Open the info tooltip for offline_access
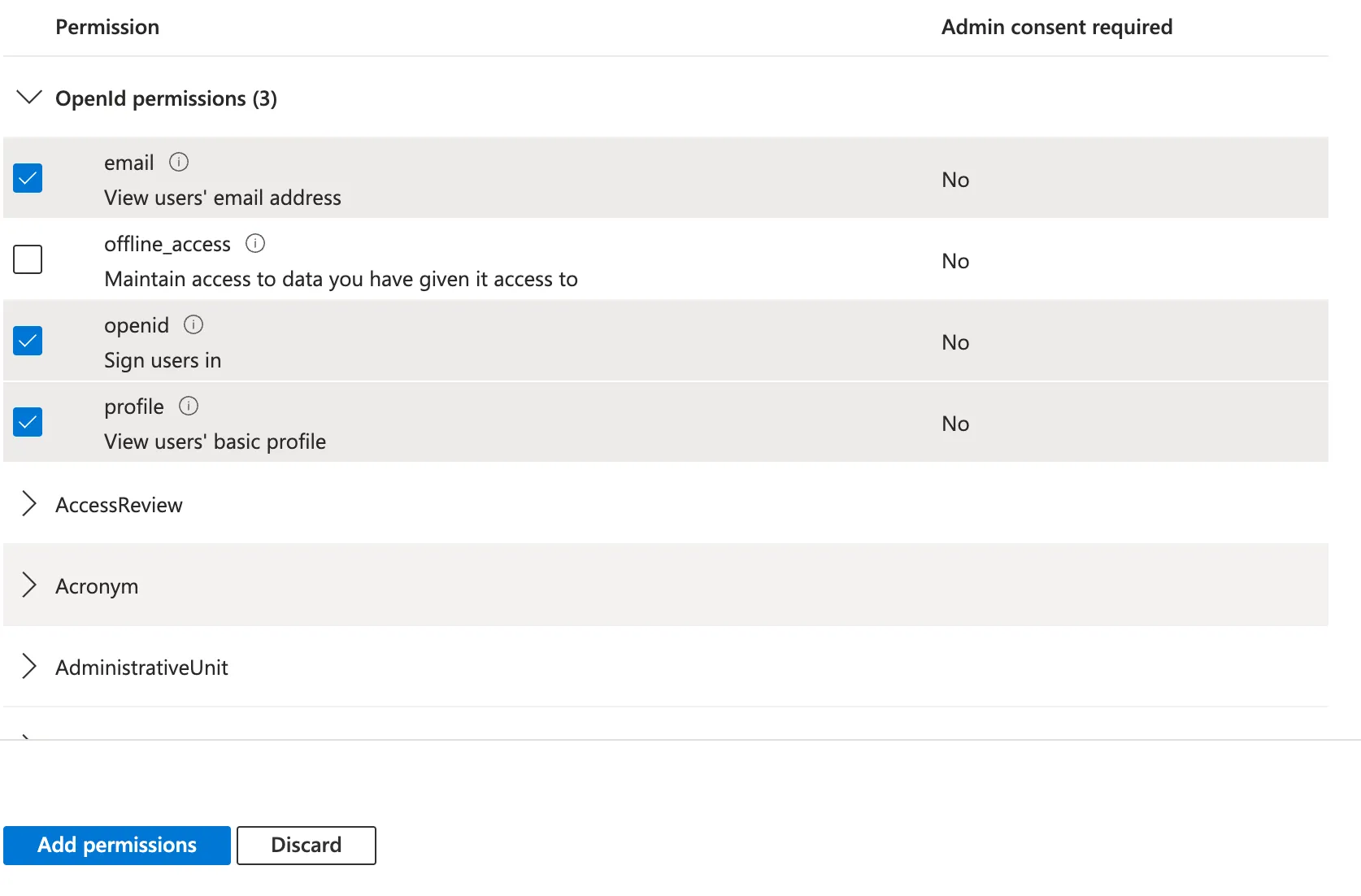This screenshot has height=896, width=1361. pos(255,242)
